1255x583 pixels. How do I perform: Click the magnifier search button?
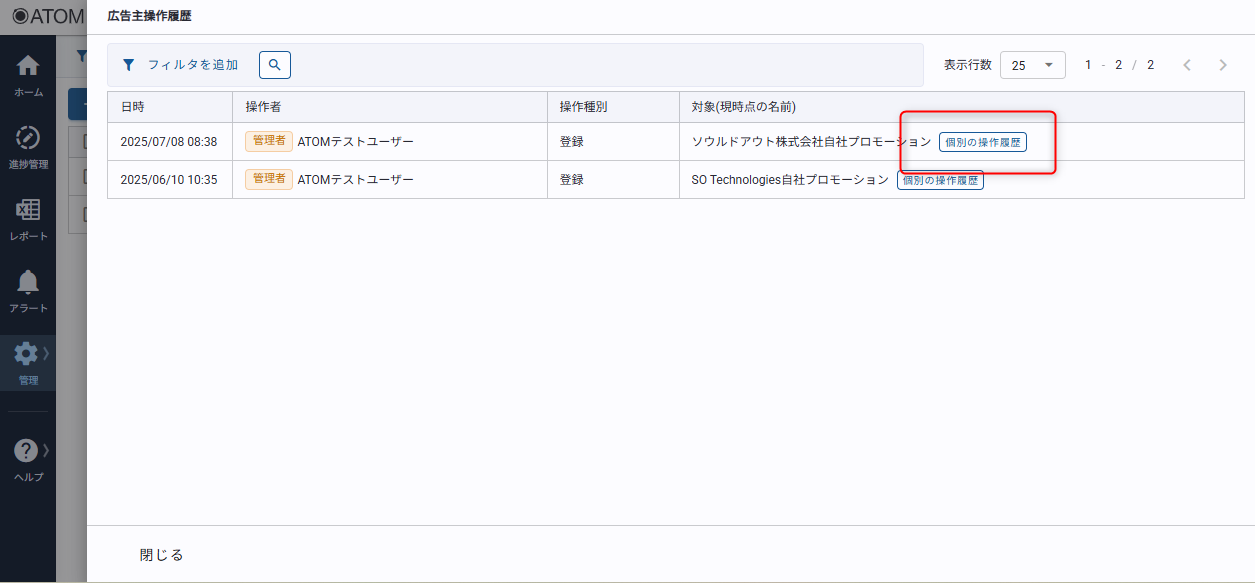(275, 65)
